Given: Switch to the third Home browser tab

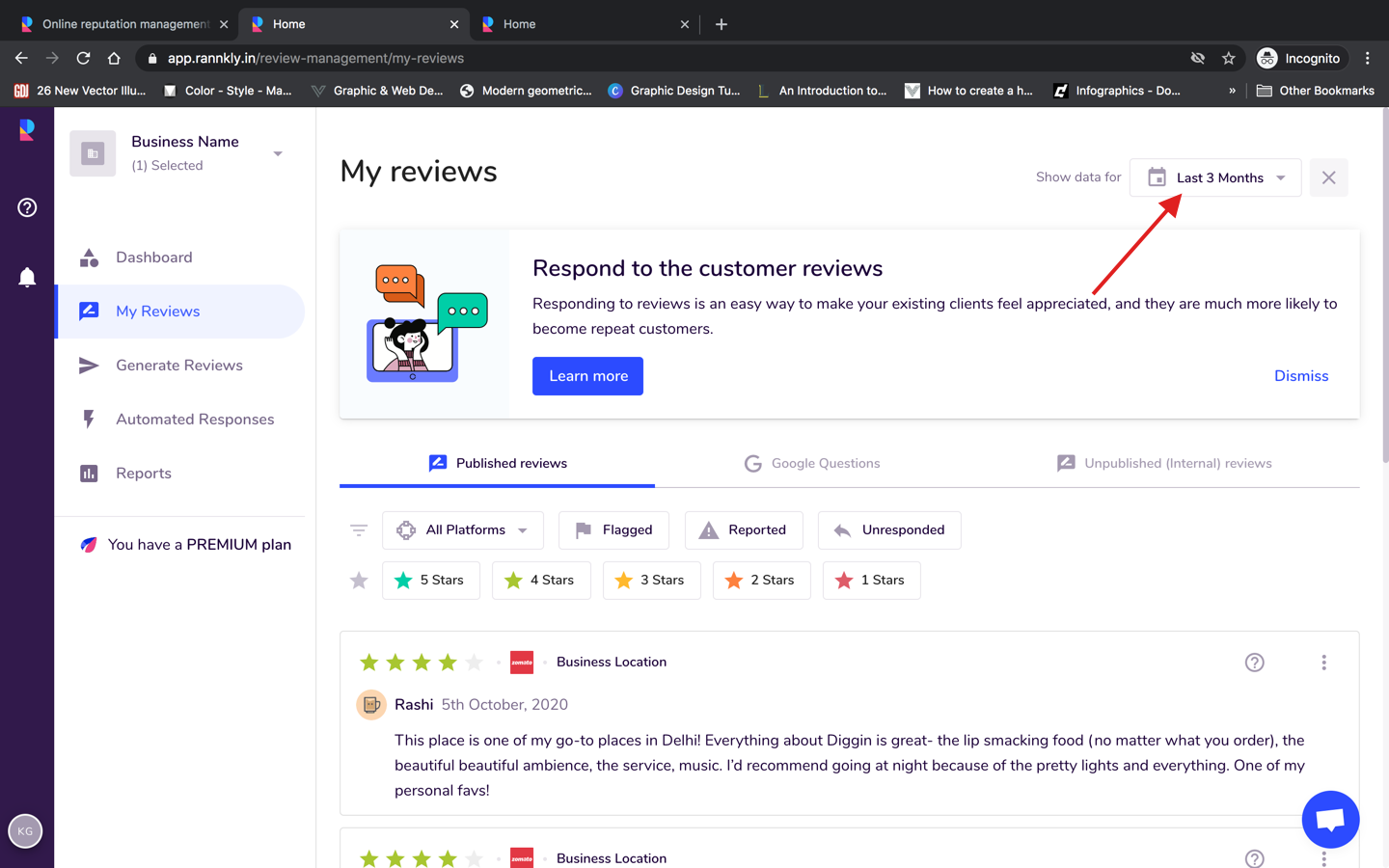Looking at the screenshot, I should (x=584, y=24).
